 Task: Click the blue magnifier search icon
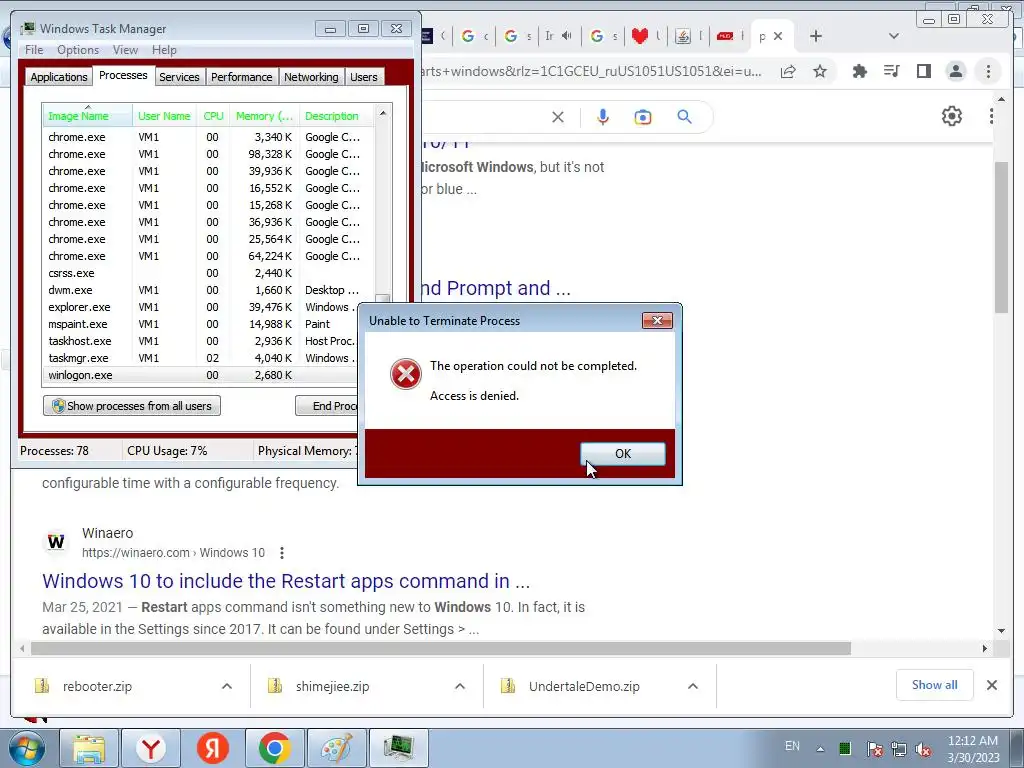coord(684,117)
